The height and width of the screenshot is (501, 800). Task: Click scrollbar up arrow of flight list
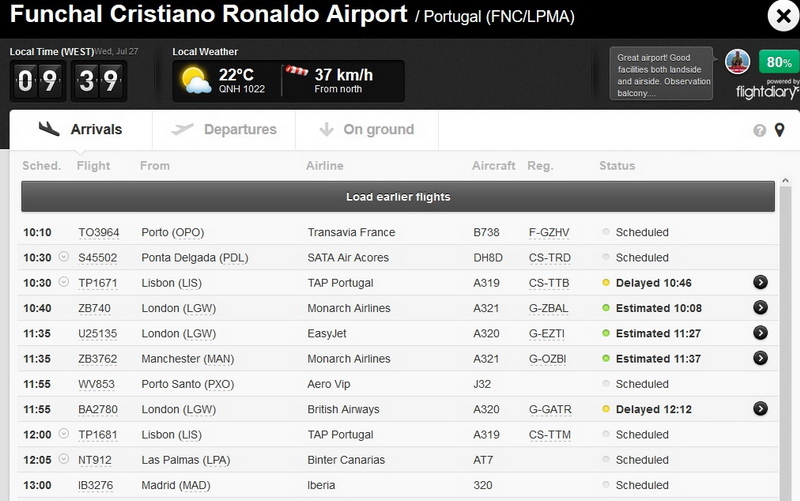785,181
